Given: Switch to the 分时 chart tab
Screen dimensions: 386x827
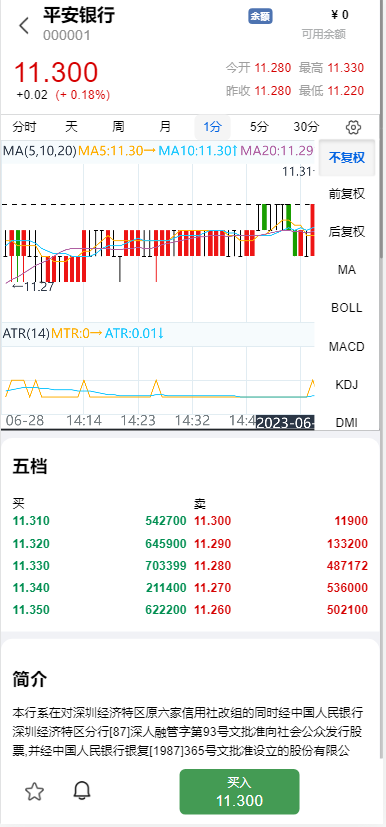Looking at the screenshot, I should [x=25, y=127].
